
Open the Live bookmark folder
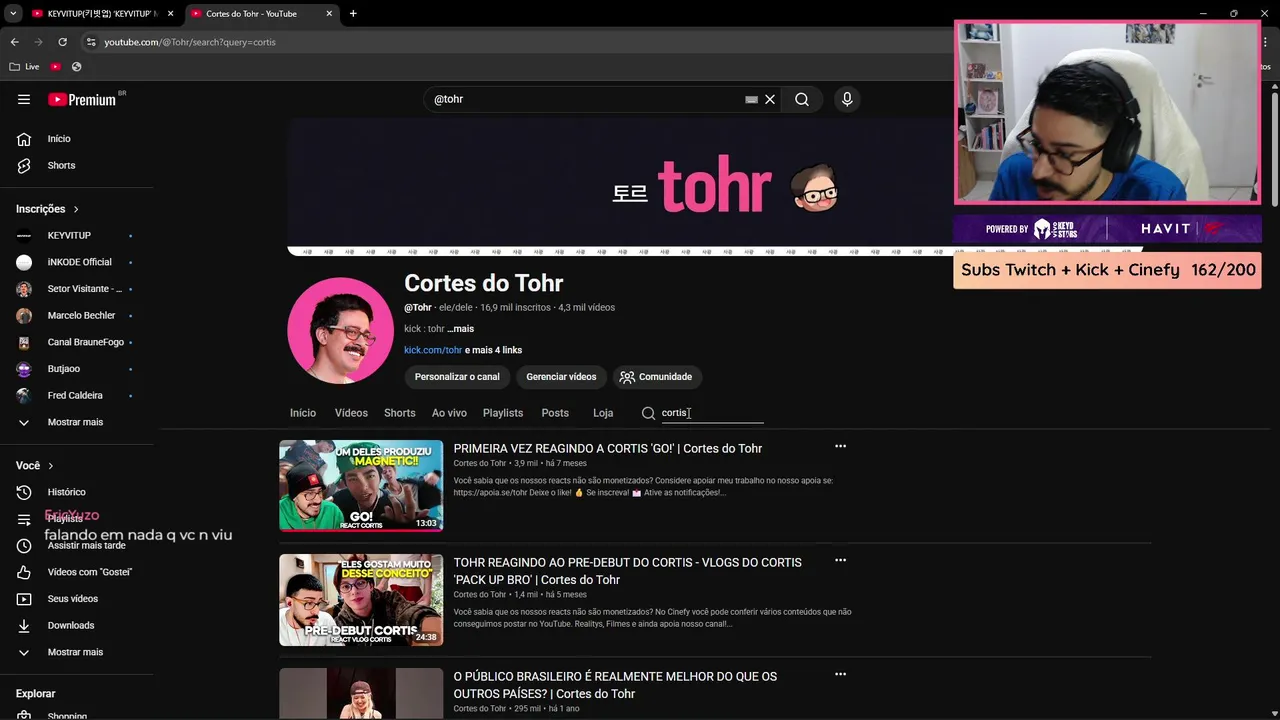pyautogui.click(x=25, y=67)
